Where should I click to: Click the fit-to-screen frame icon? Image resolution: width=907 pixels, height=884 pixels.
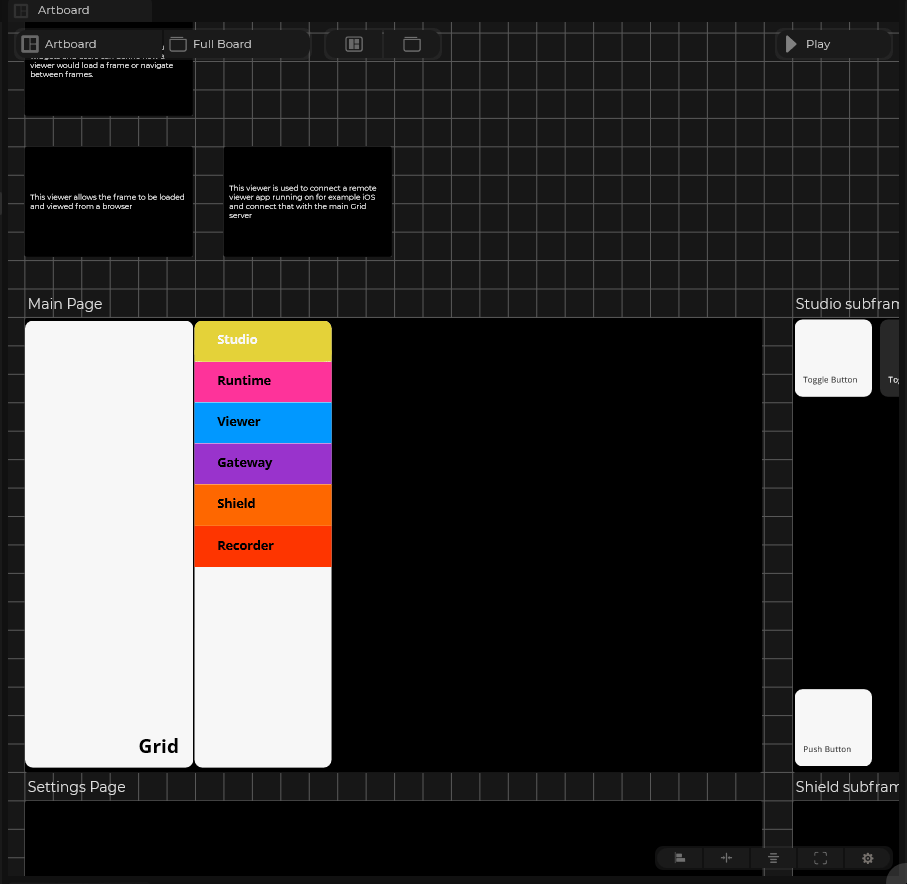pos(821,858)
